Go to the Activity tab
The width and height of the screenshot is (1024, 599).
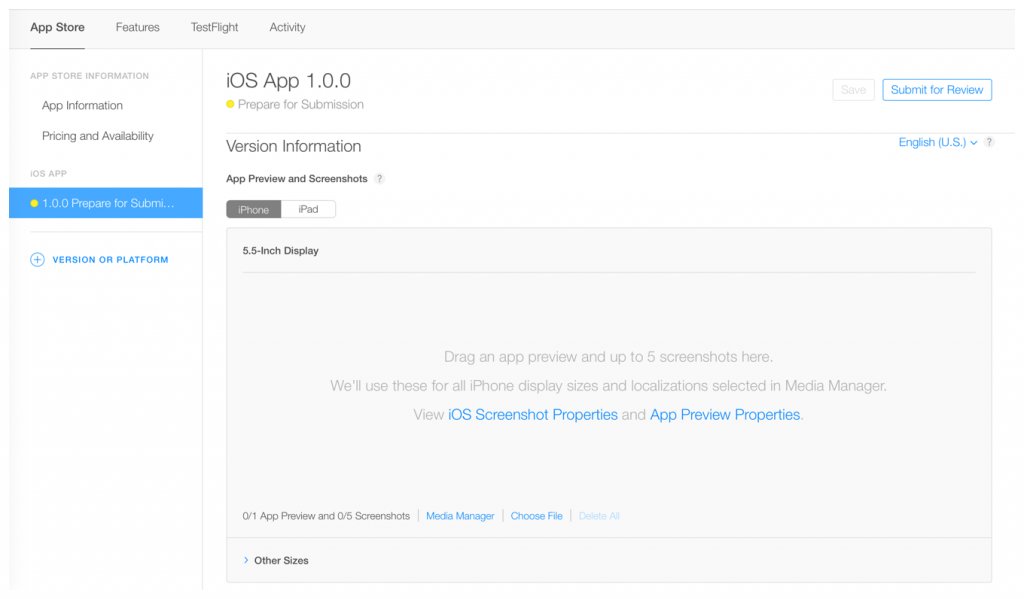point(287,28)
